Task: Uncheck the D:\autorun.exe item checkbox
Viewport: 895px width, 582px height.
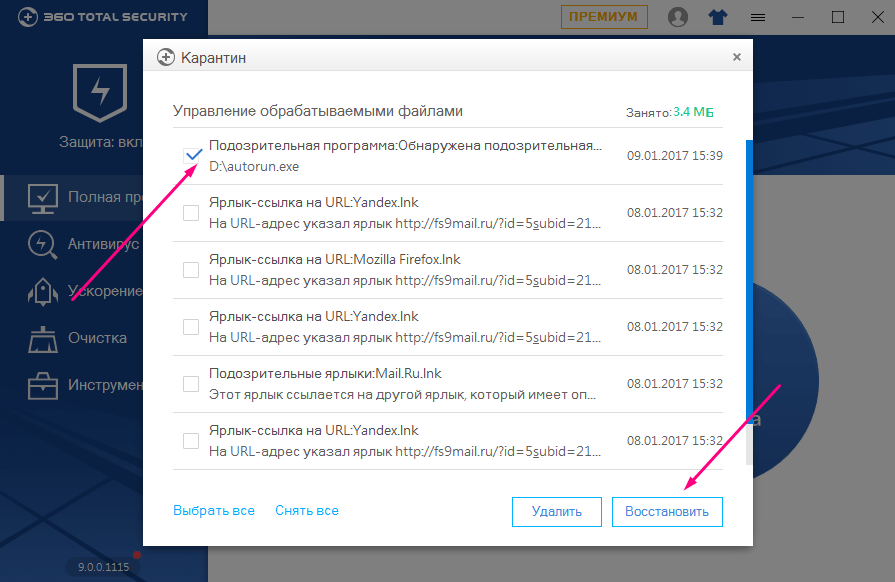Action: coord(191,155)
